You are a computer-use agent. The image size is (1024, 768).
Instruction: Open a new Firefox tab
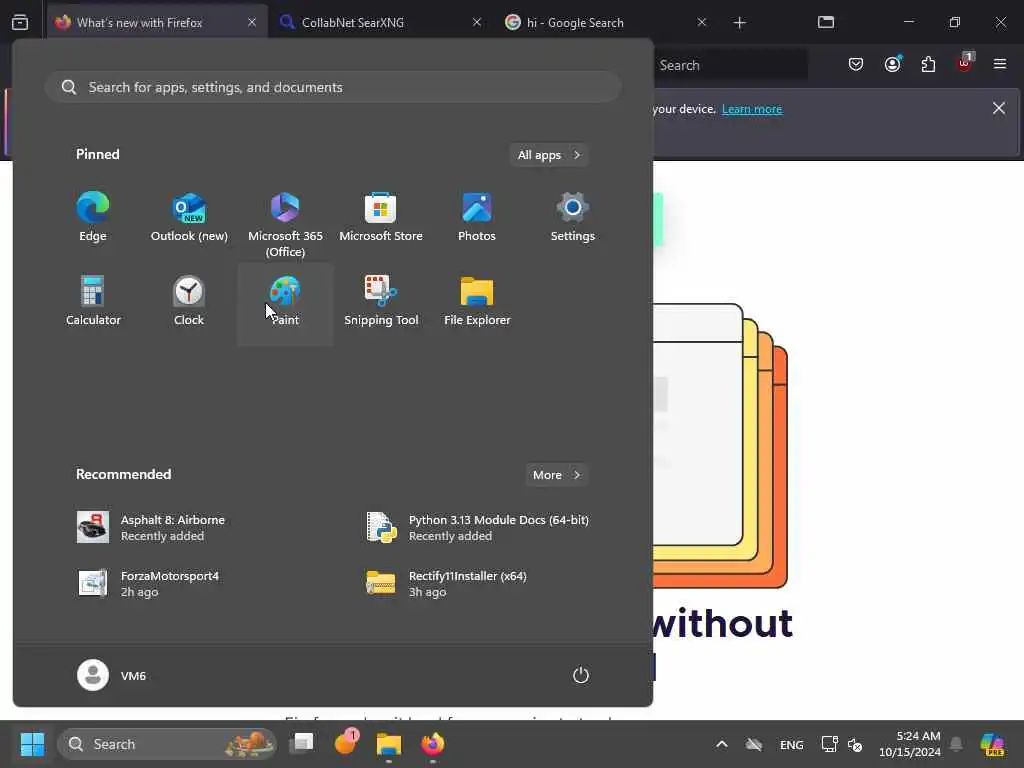click(x=739, y=23)
